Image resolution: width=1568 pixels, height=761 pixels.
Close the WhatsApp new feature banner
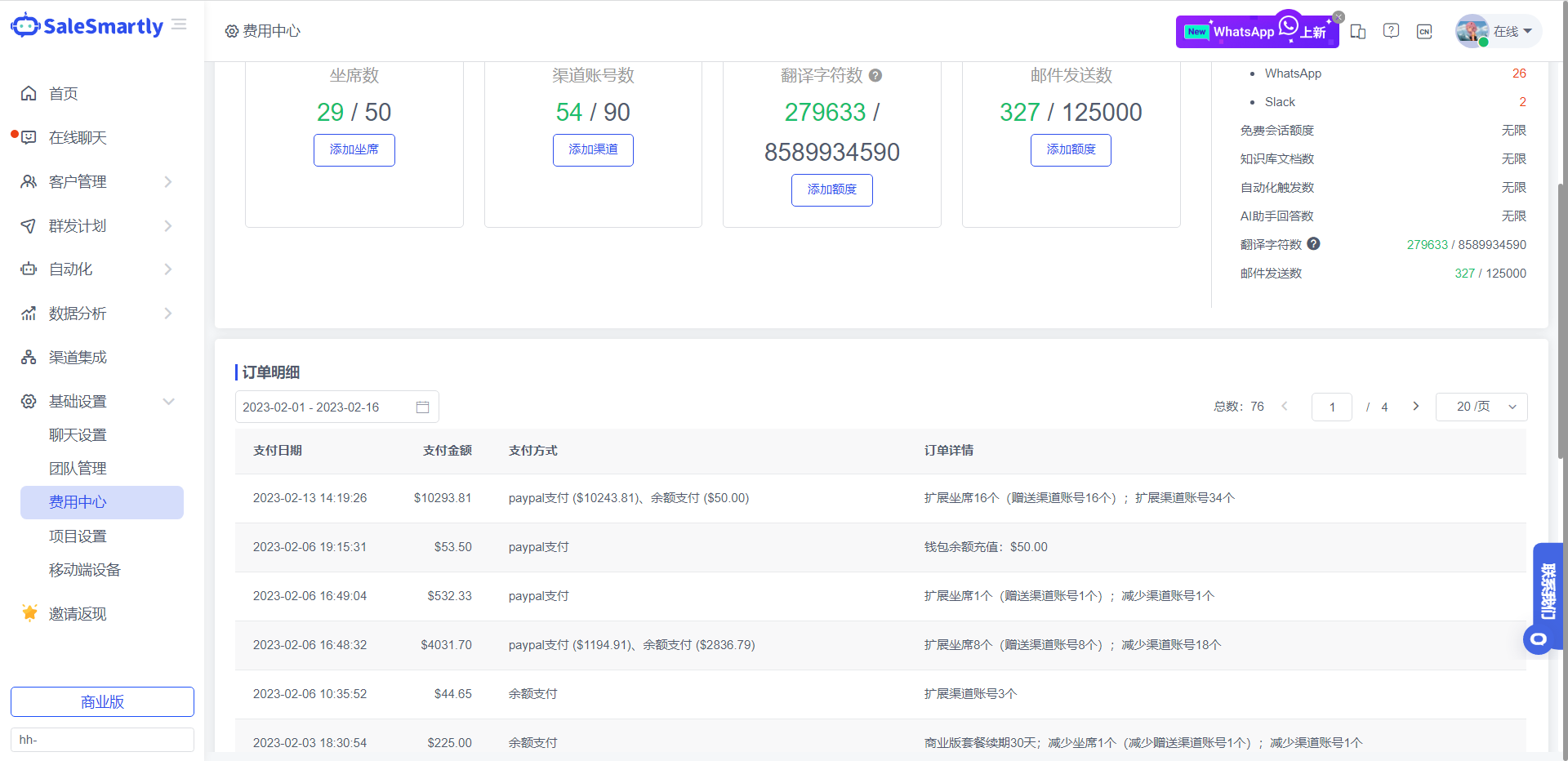1339,17
